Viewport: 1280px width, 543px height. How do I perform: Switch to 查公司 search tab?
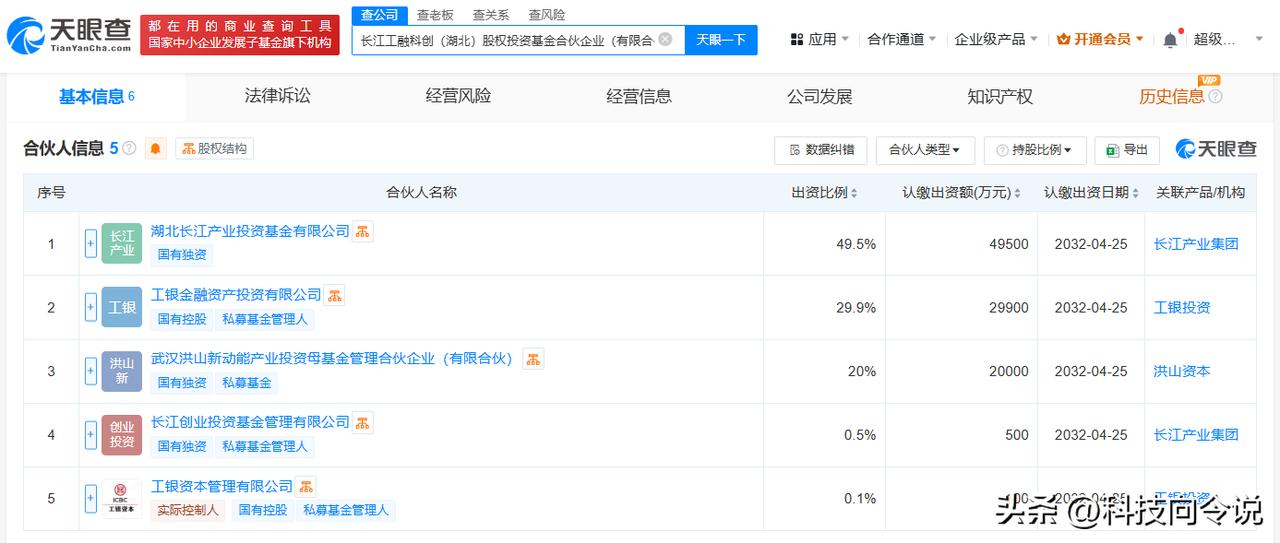(379, 15)
